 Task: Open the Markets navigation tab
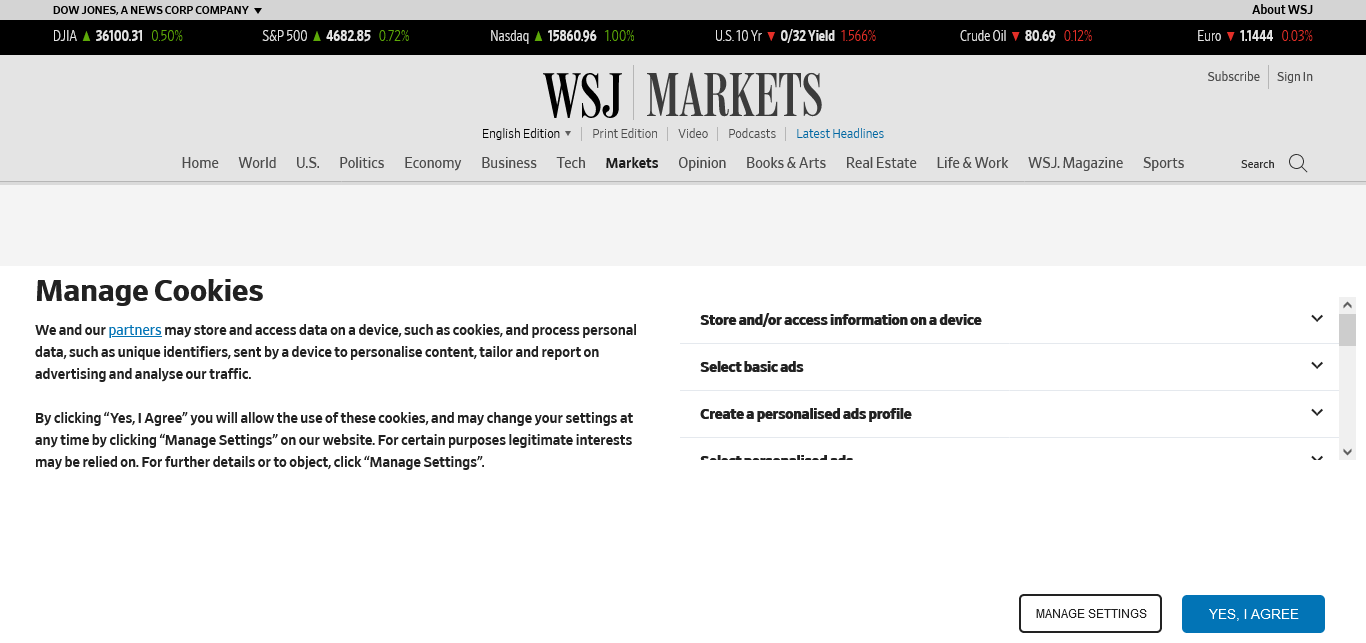pos(632,163)
